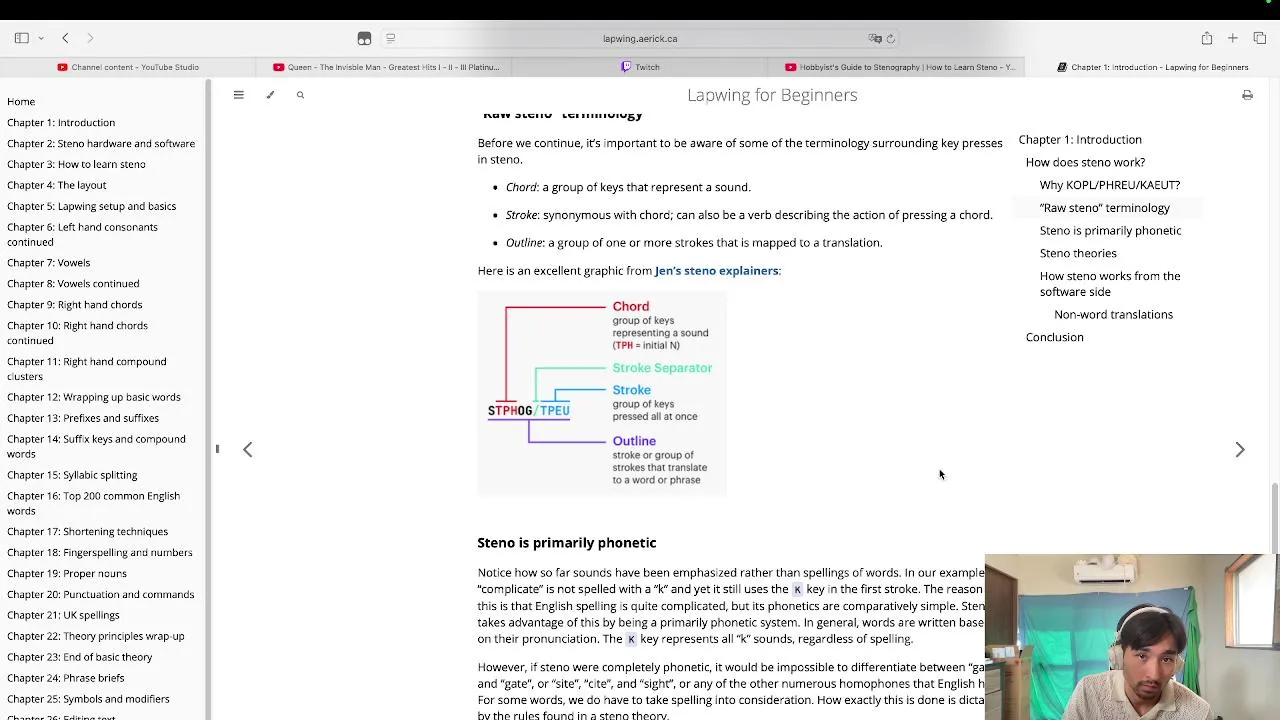This screenshot has width=1280, height=720.
Task: Switch to Hobbyist's Guide to Stenography tab
Action: [899, 67]
